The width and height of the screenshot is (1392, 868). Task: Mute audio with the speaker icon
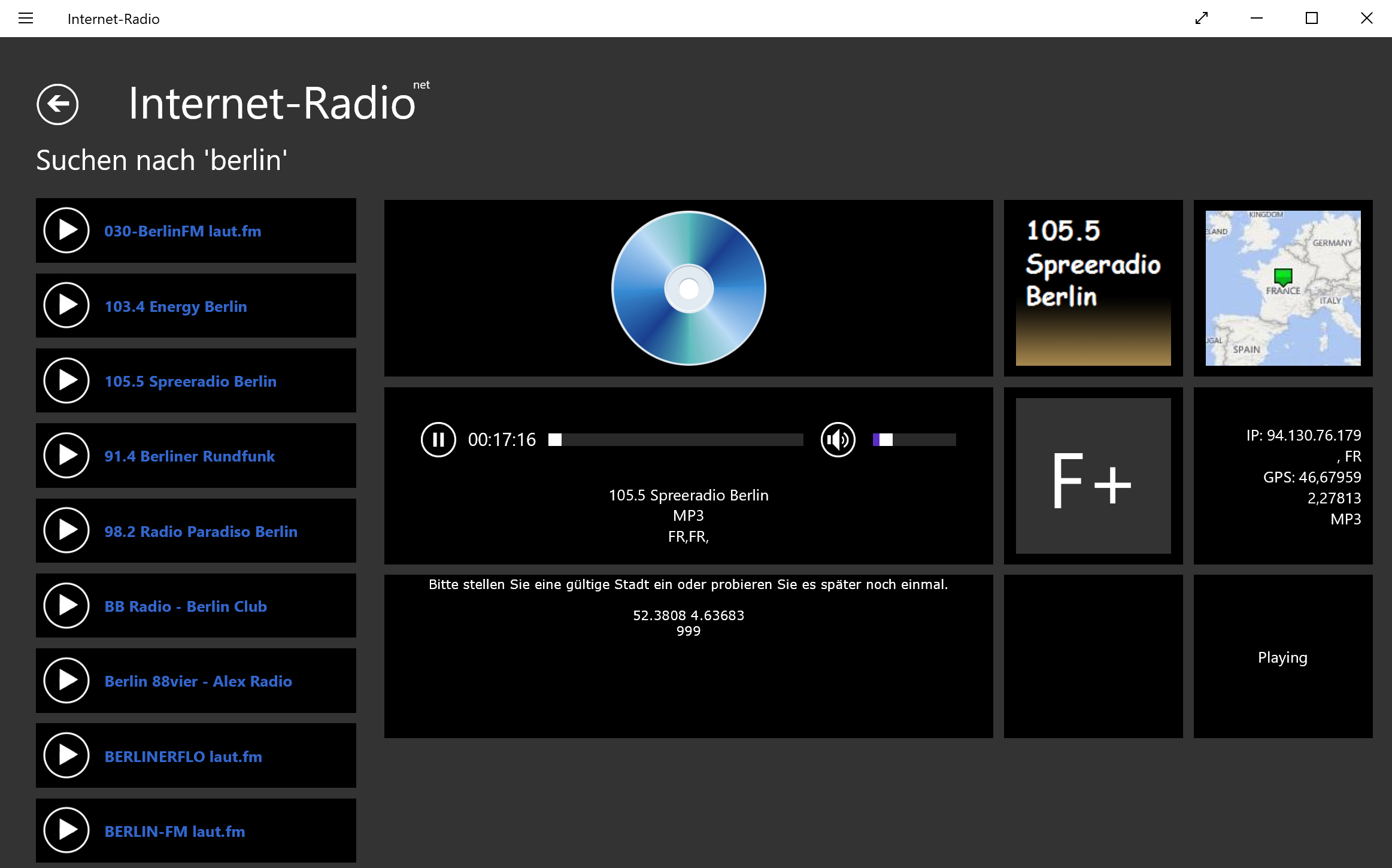[838, 439]
